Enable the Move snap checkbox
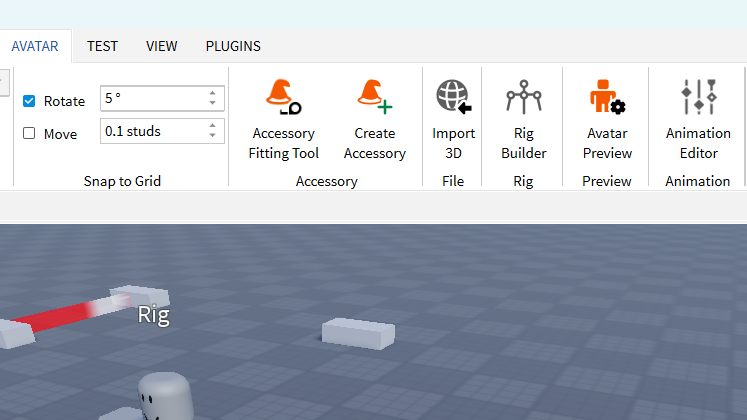 (x=29, y=133)
